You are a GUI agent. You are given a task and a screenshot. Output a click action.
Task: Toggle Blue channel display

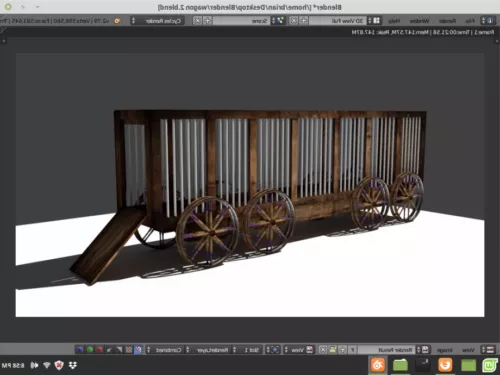click(80, 350)
